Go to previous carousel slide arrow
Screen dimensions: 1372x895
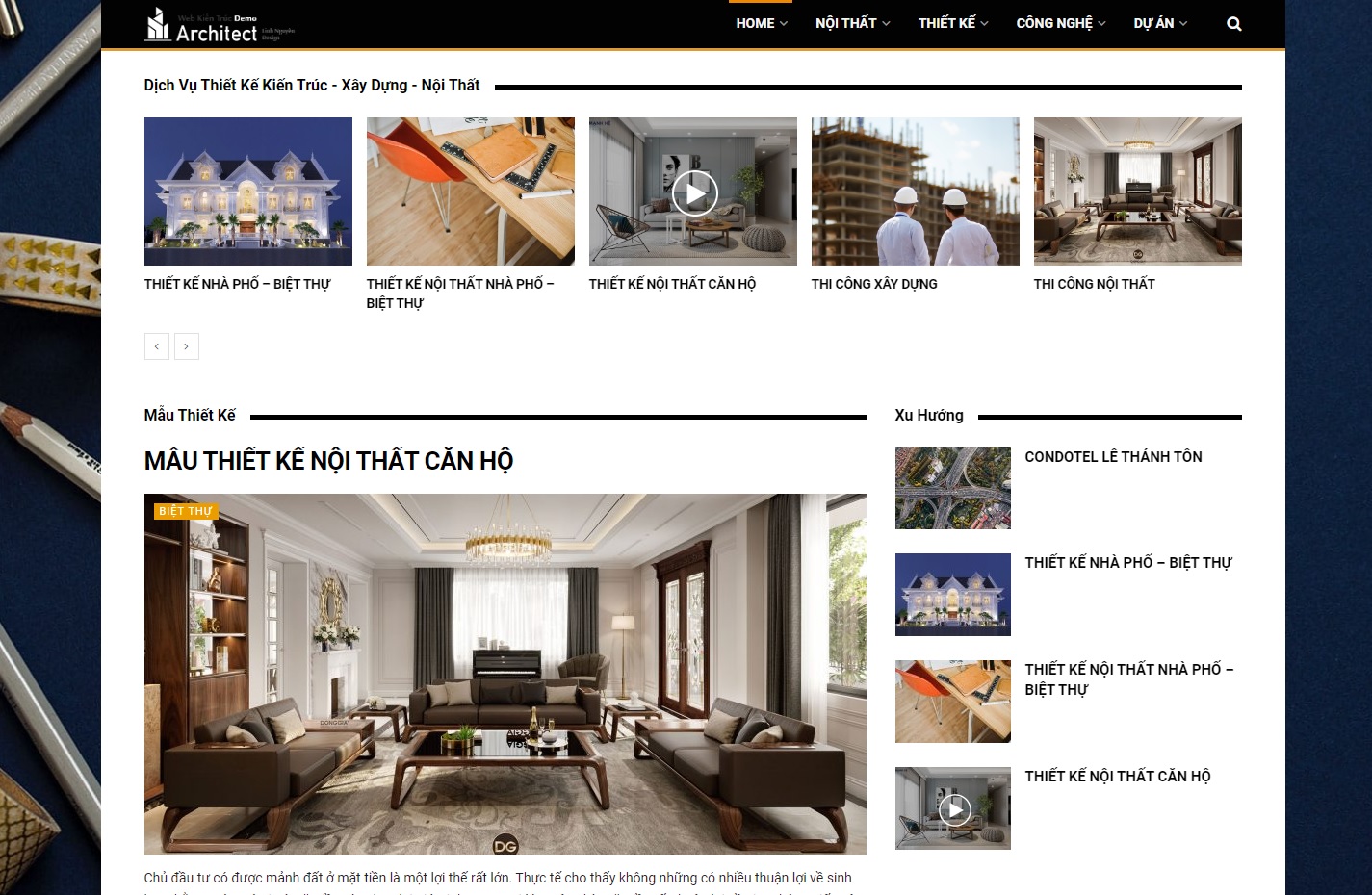pyautogui.click(x=157, y=346)
